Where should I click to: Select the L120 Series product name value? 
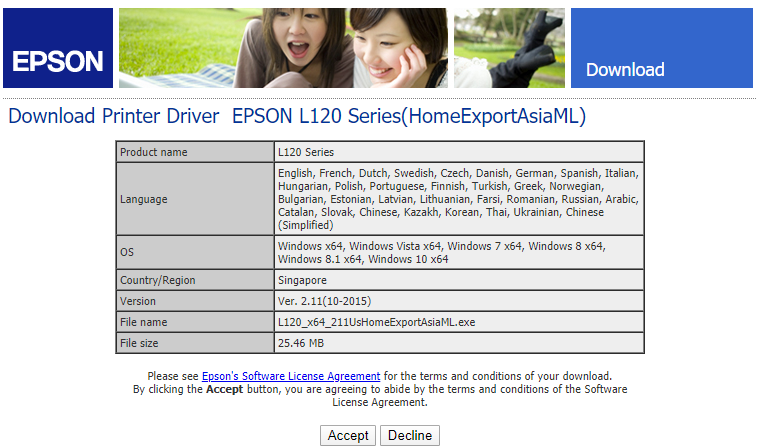coord(306,152)
